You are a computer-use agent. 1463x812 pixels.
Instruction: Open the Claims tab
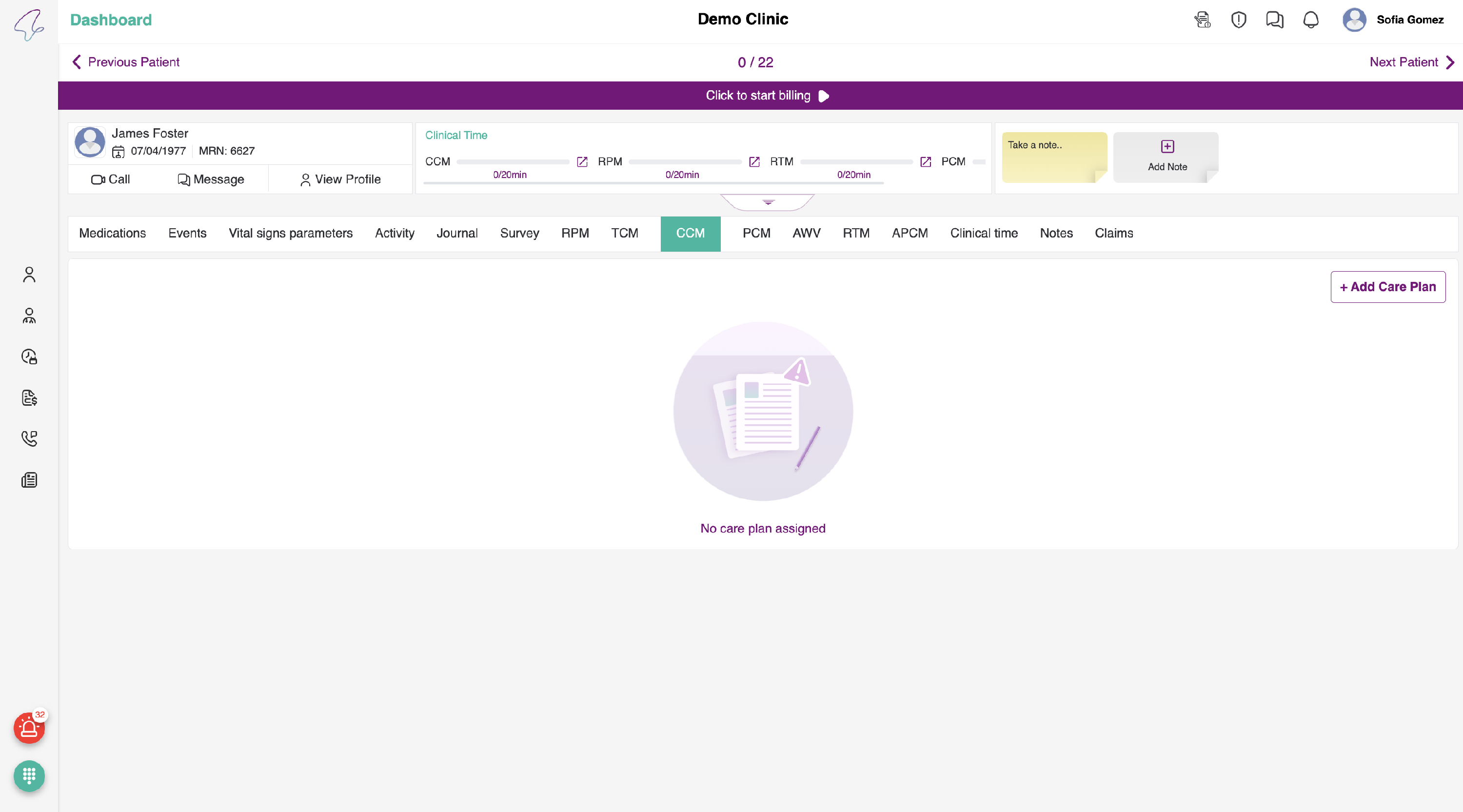point(1113,234)
